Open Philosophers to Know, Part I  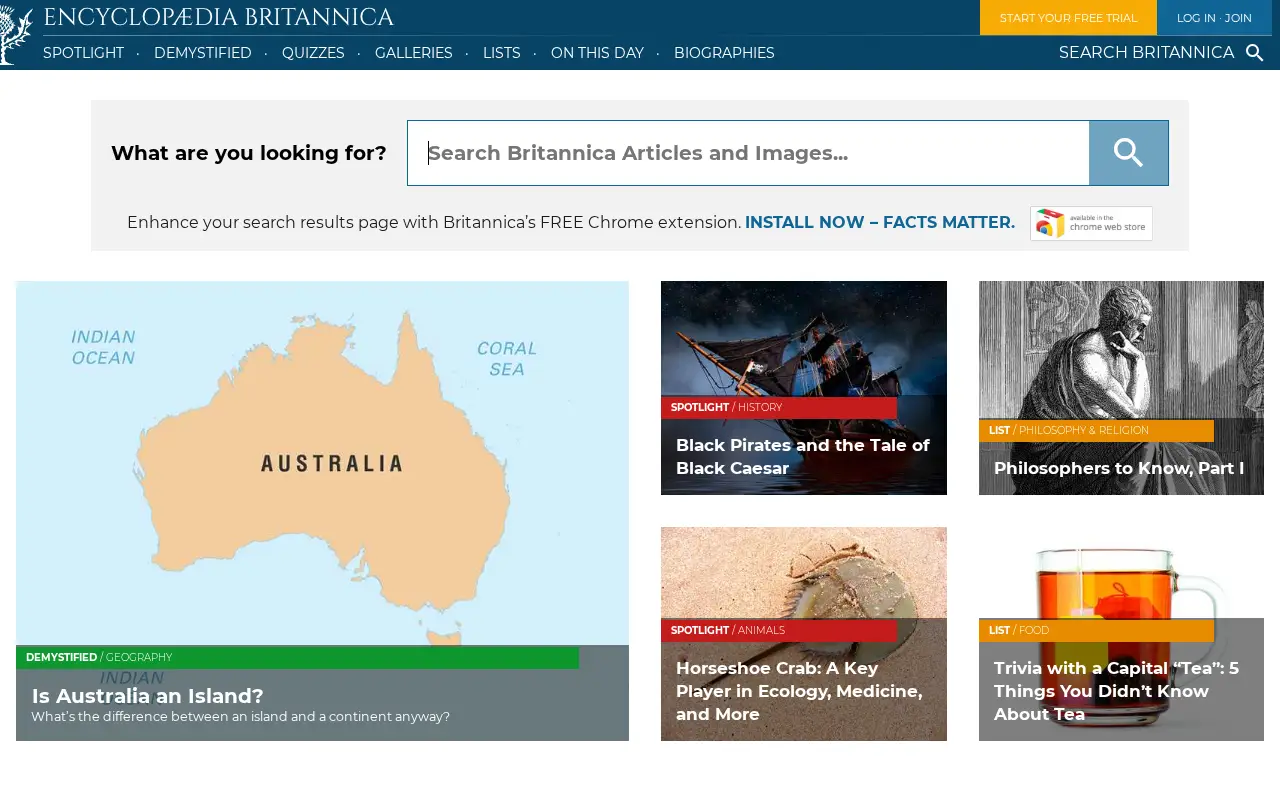coord(1119,468)
